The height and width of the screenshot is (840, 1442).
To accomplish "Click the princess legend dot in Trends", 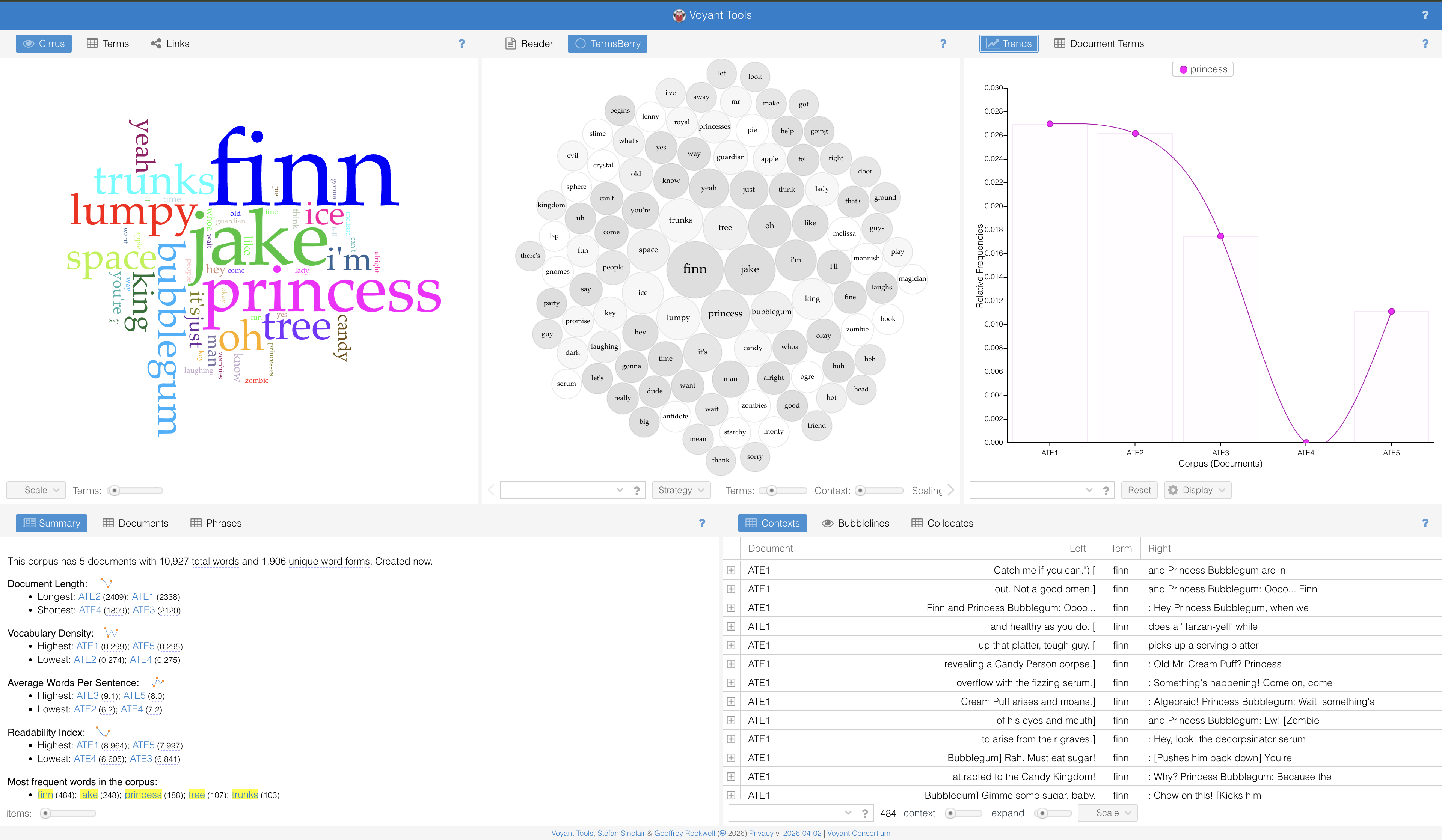I will tap(1183, 70).
